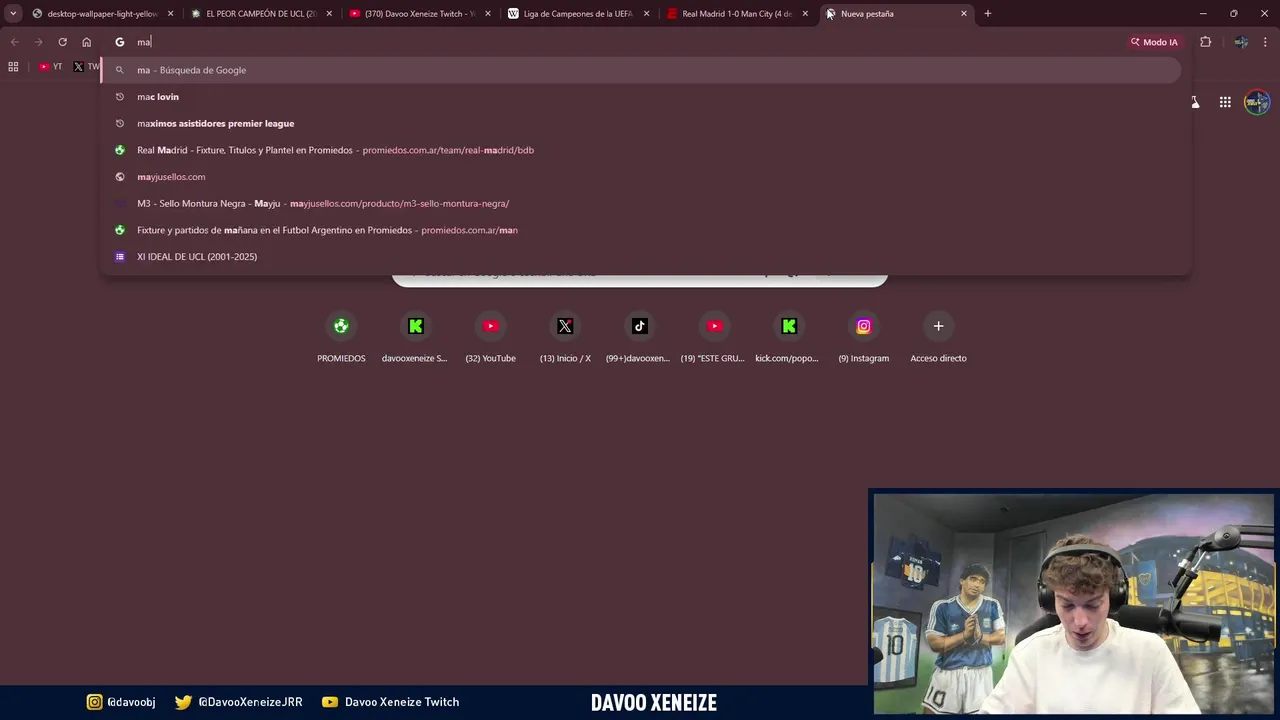
Task: Open the bookmarks apps grid icon
Action: pos(13,67)
